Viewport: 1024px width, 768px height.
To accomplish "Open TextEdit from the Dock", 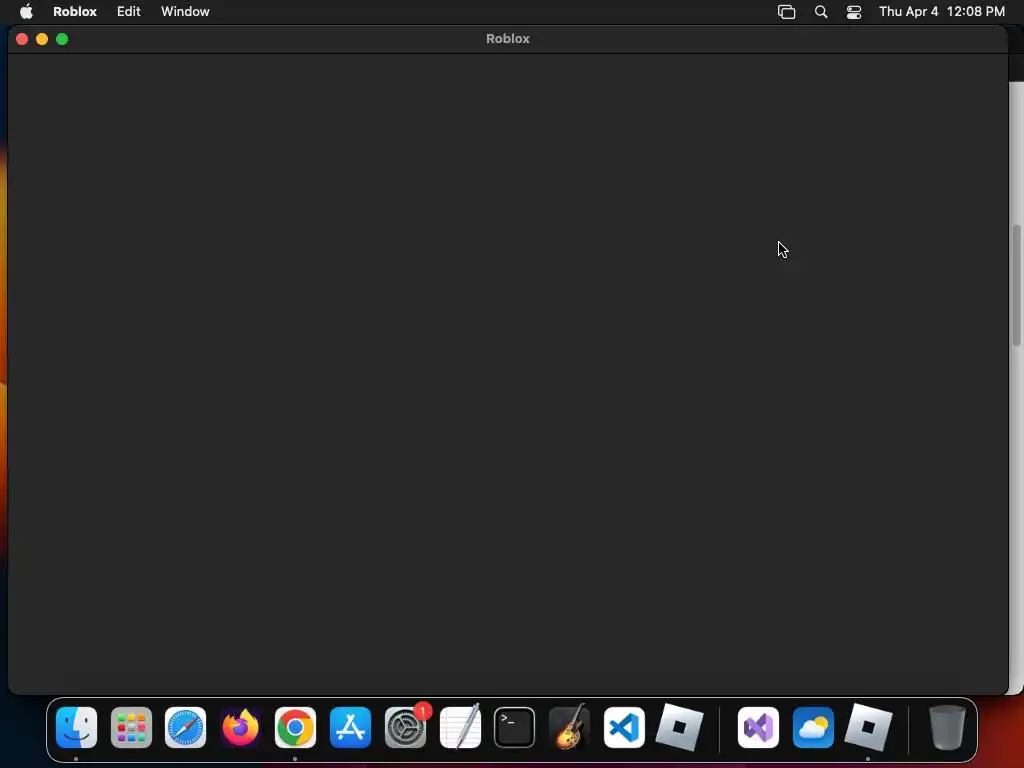I will (x=460, y=727).
